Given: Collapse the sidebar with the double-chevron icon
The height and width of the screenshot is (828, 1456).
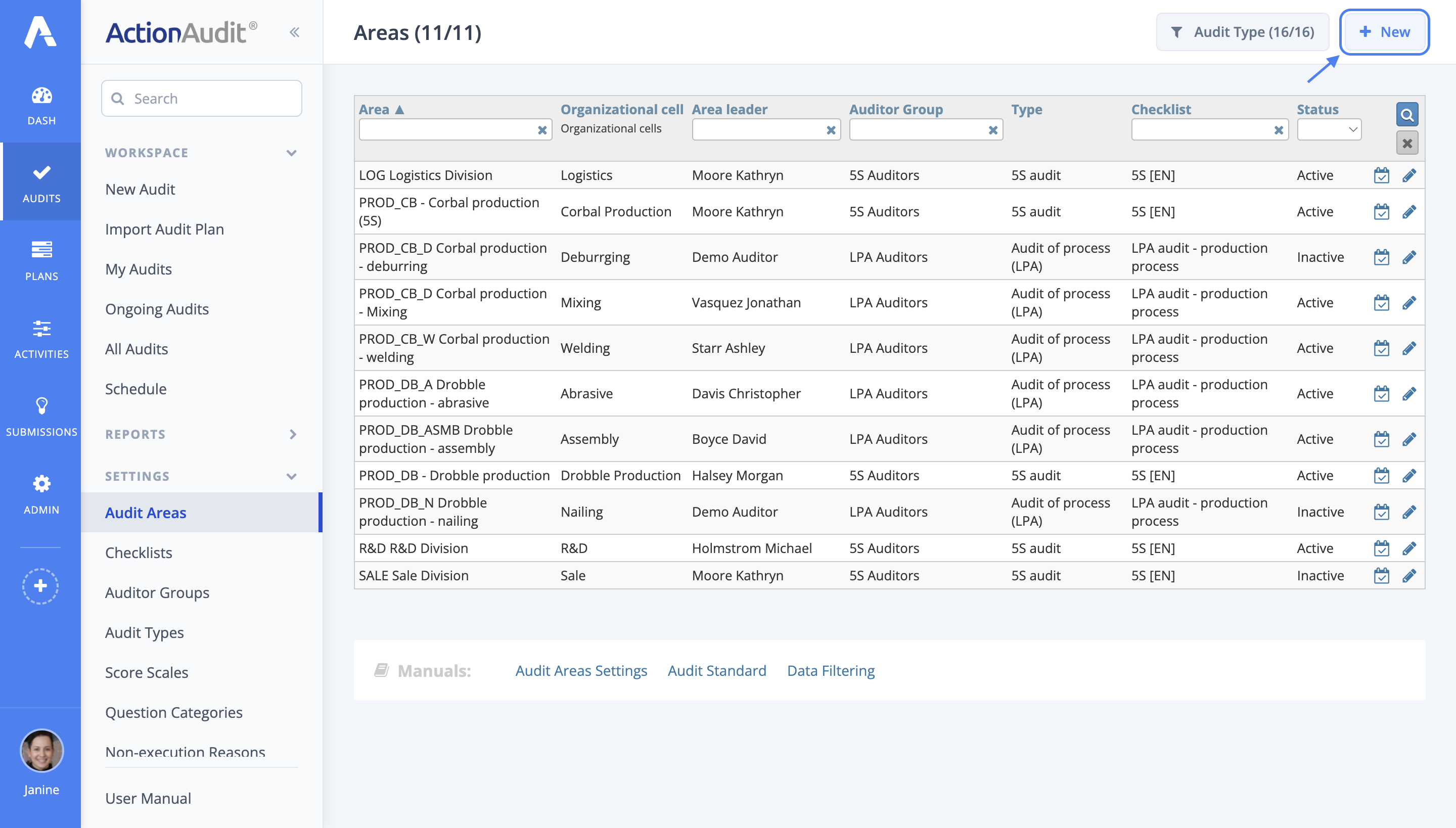Looking at the screenshot, I should click(x=295, y=32).
